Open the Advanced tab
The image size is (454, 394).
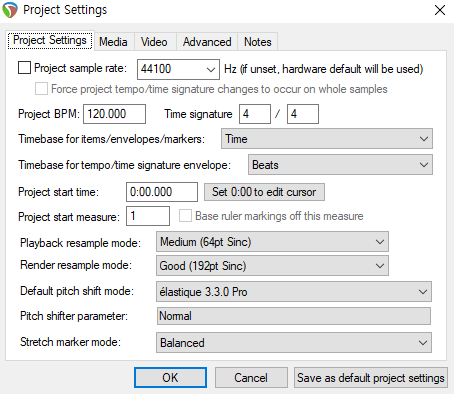tap(207, 42)
